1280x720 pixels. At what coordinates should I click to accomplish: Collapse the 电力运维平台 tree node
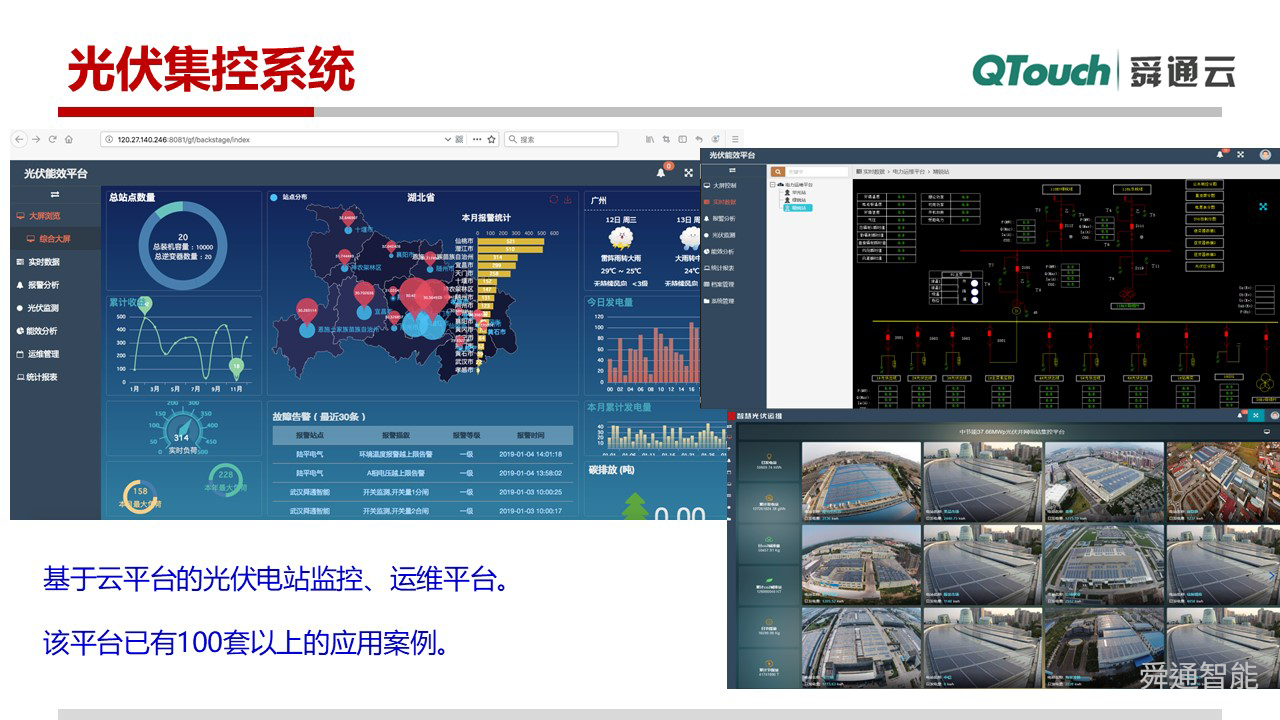773,185
